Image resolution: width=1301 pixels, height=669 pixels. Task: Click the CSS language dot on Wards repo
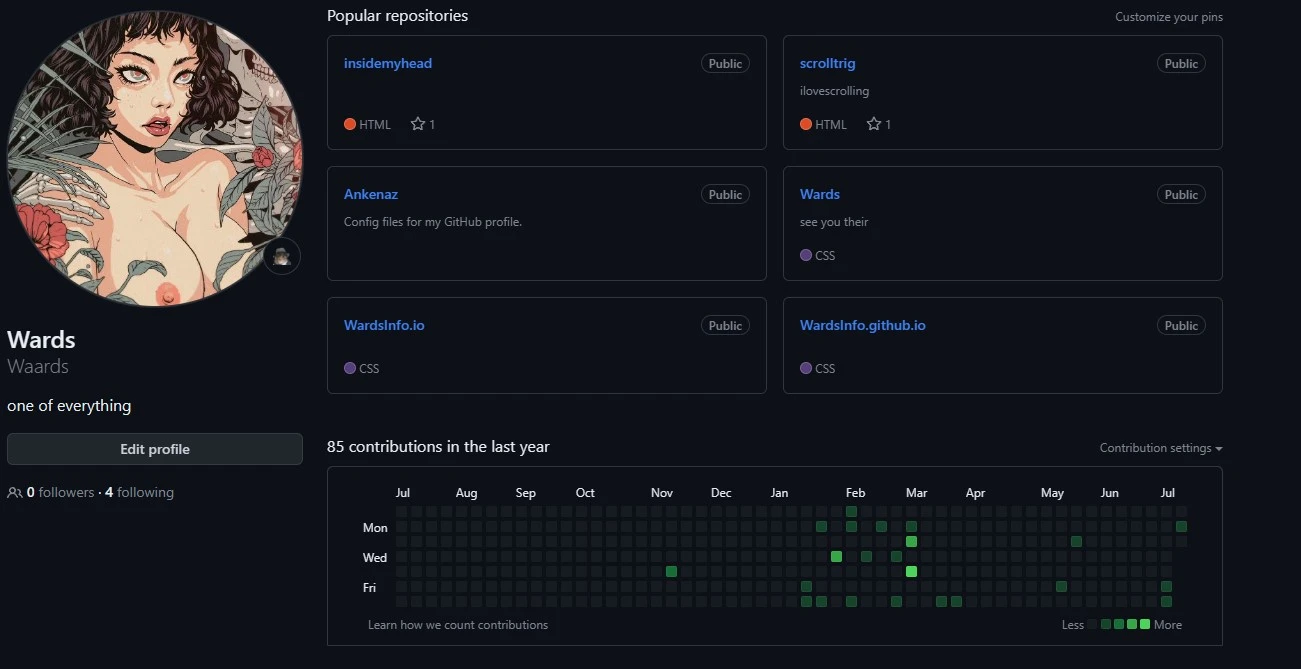[x=806, y=255]
